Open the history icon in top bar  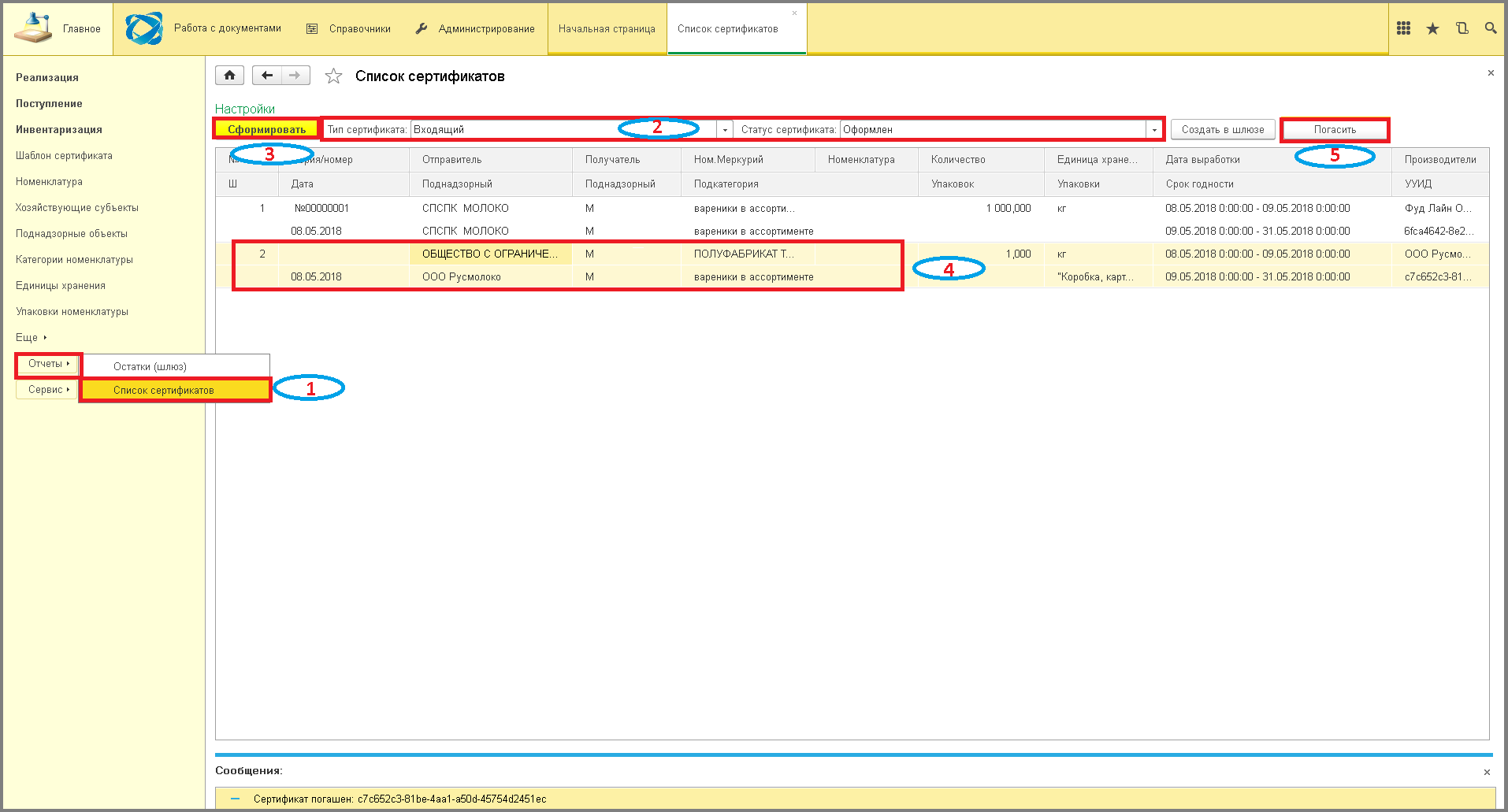(x=1462, y=28)
